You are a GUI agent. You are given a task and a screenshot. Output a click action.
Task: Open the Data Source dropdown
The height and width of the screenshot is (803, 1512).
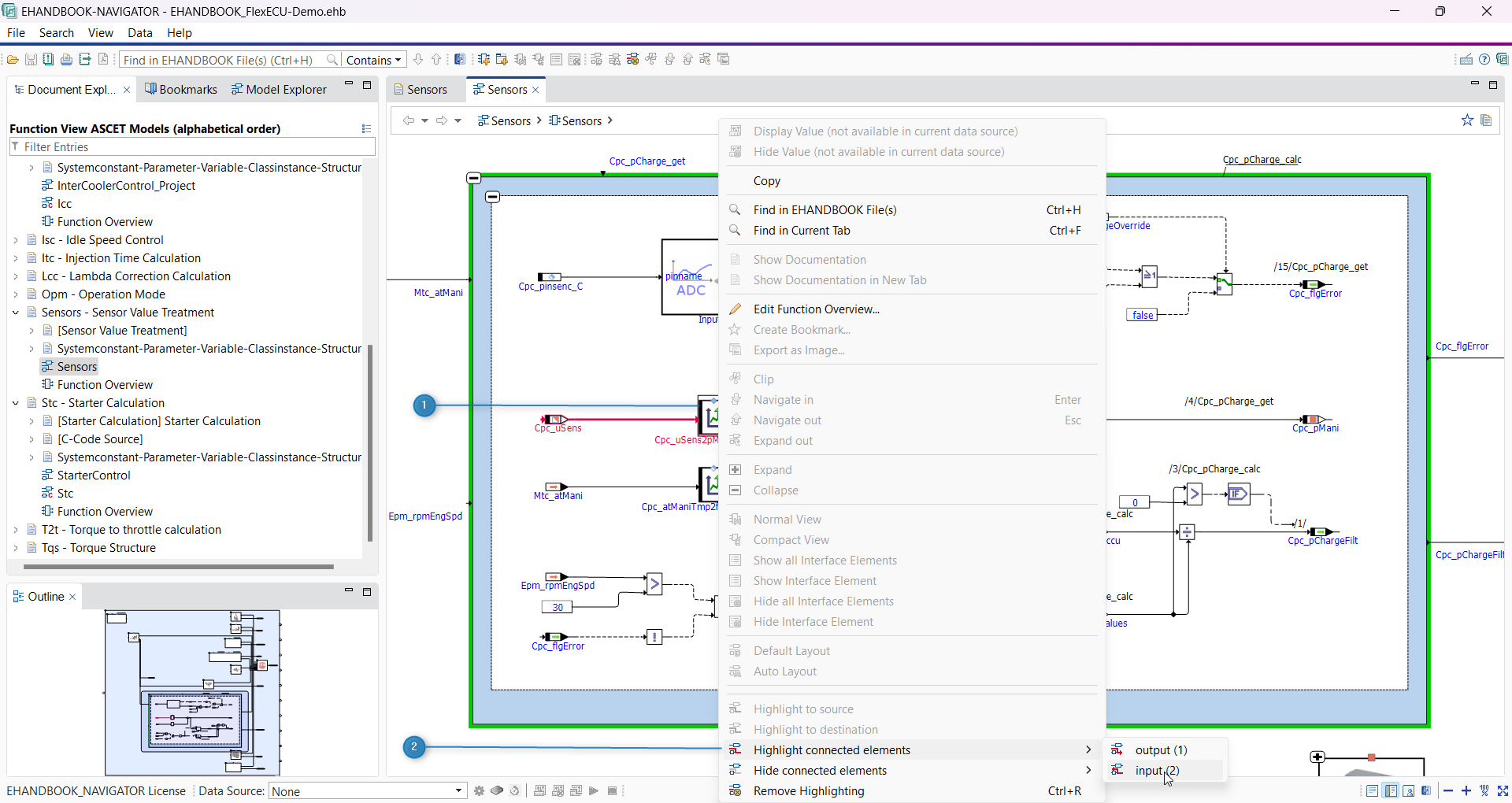pos(368,791)
